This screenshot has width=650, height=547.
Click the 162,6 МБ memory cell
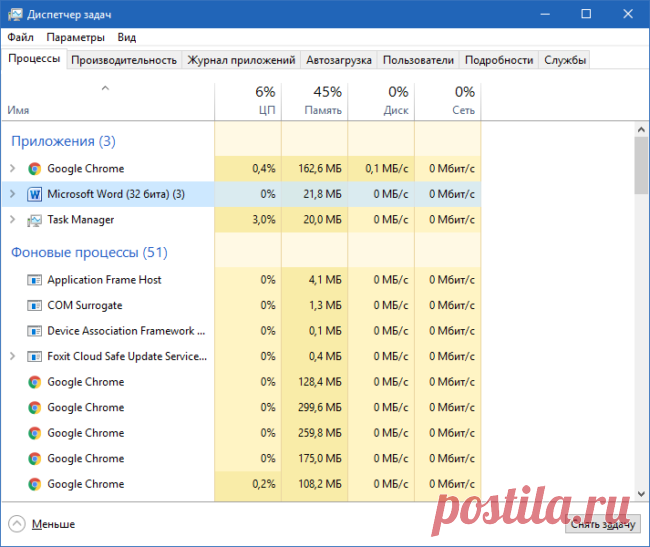[x=315, y=169]
